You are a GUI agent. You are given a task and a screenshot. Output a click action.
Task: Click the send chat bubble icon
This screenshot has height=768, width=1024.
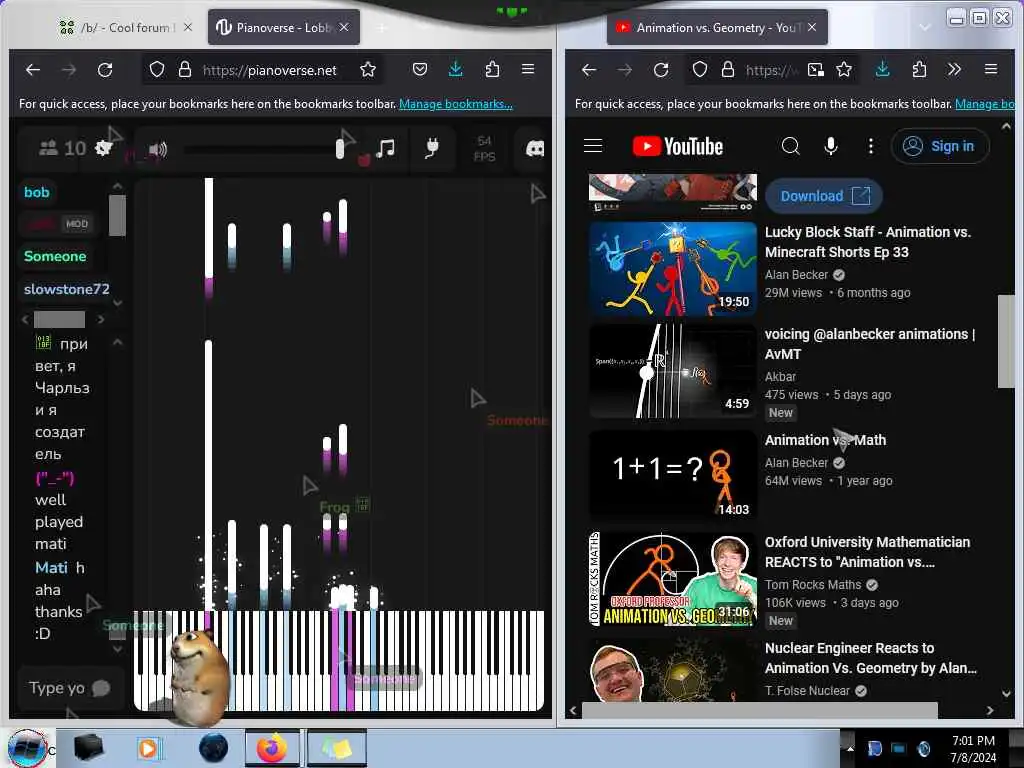(101, 688)
